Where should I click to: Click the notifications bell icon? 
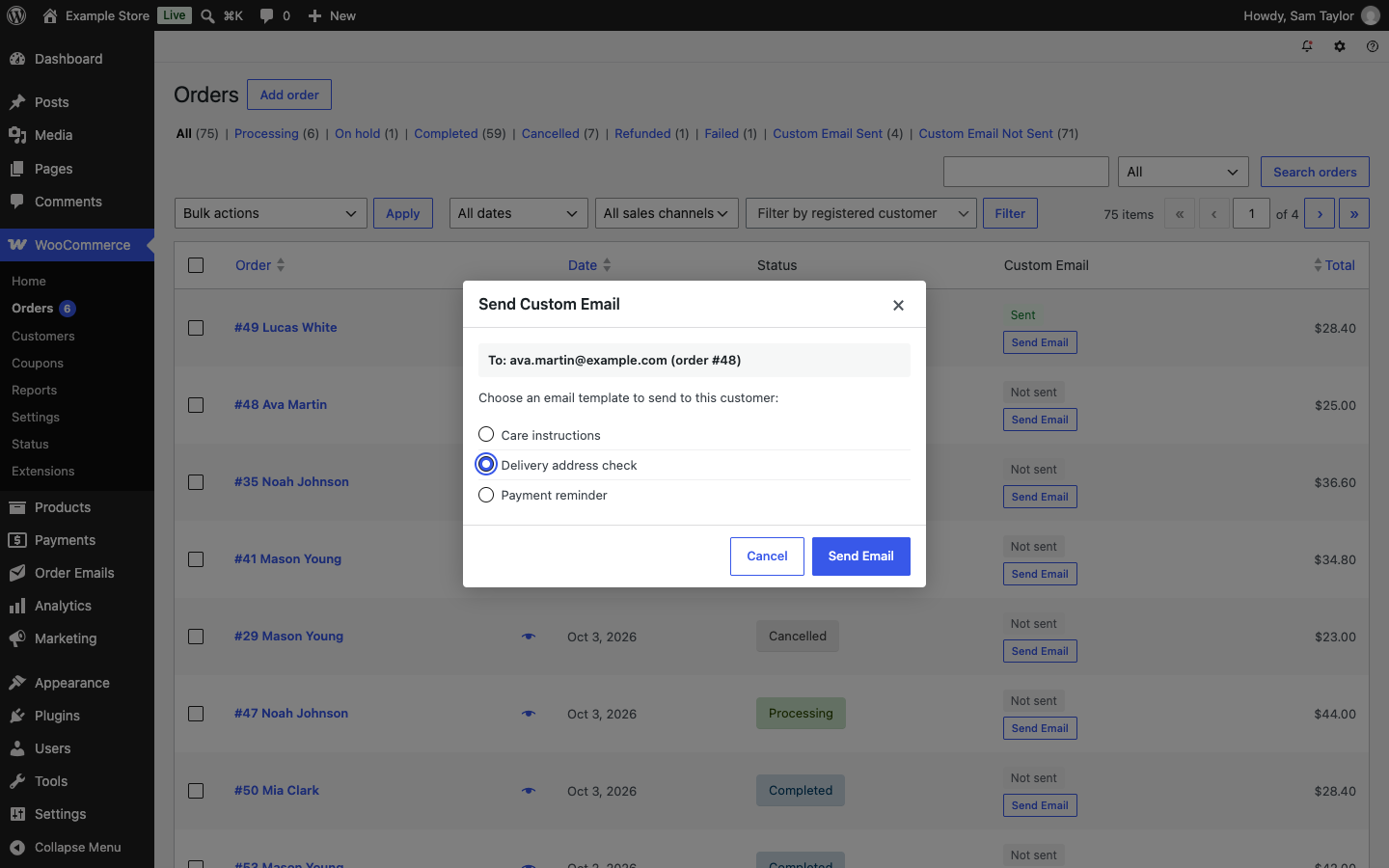coord(1307,46)
